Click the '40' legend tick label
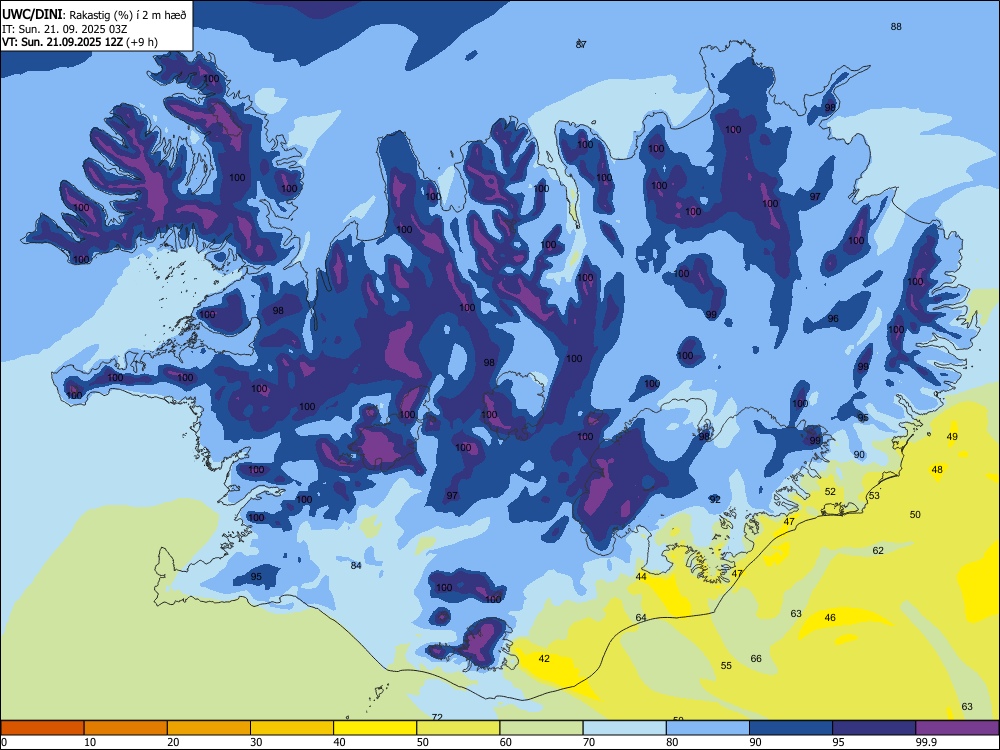1000x750 pixels. click(x=339, y=742)
